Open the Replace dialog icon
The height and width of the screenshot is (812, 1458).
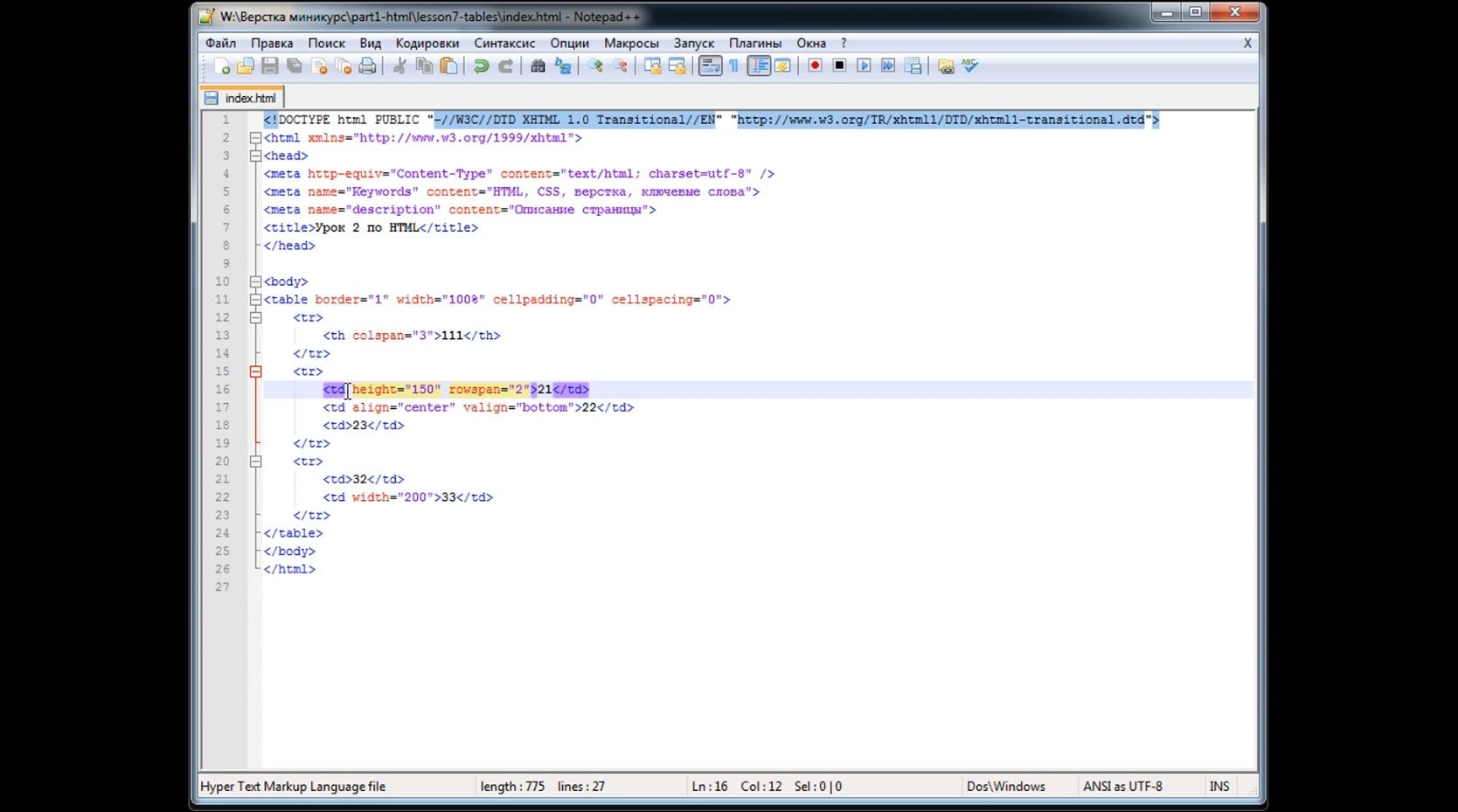[x=562, y=66]
